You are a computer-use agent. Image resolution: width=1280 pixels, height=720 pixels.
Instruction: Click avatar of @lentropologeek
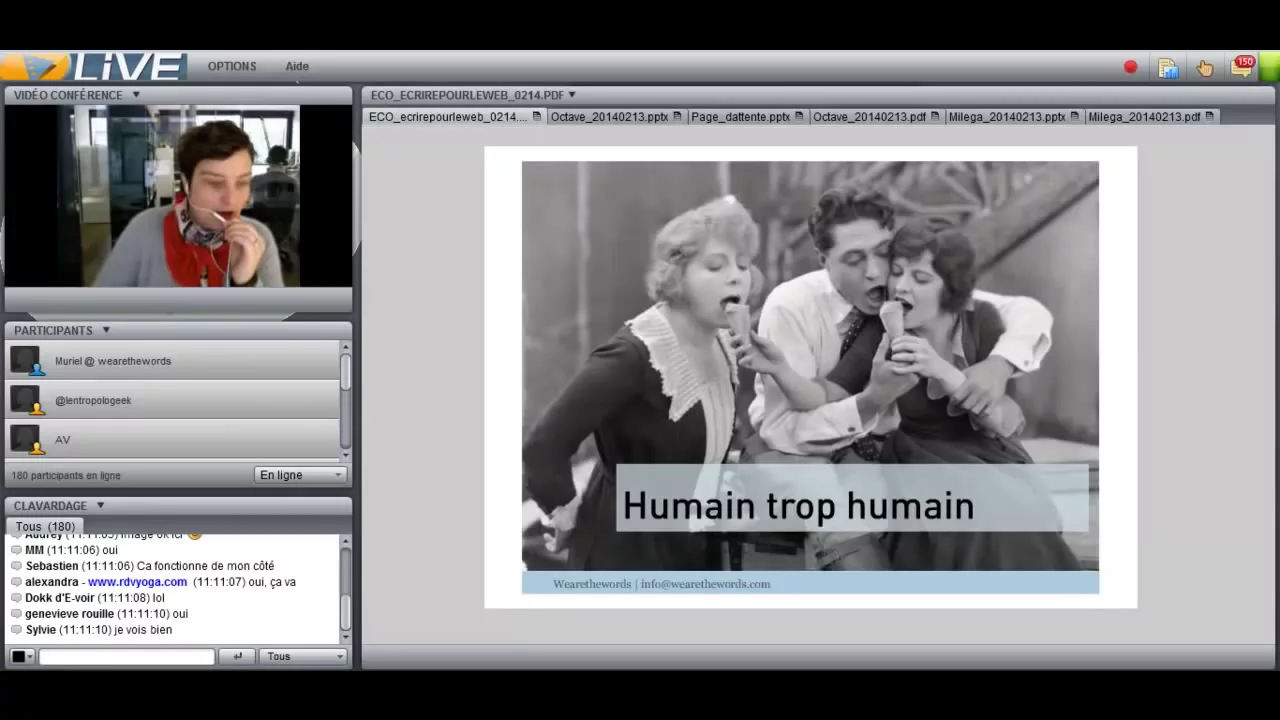tap(25, 400)
